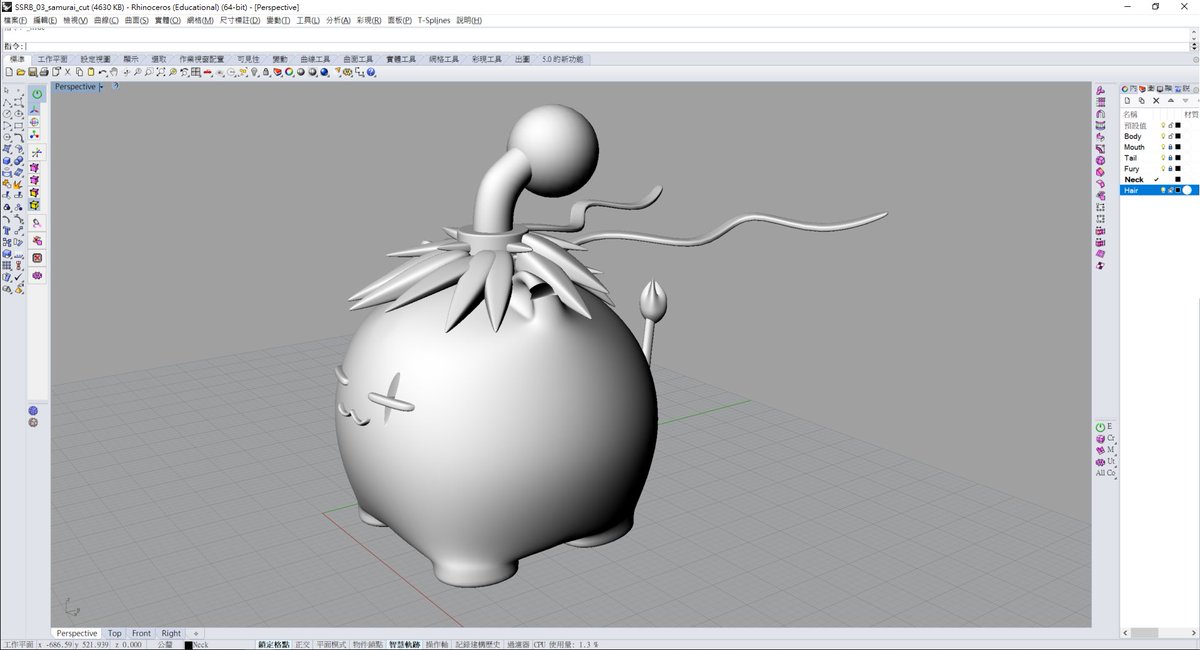Select the Fury layer name

tap(1131, 169)
